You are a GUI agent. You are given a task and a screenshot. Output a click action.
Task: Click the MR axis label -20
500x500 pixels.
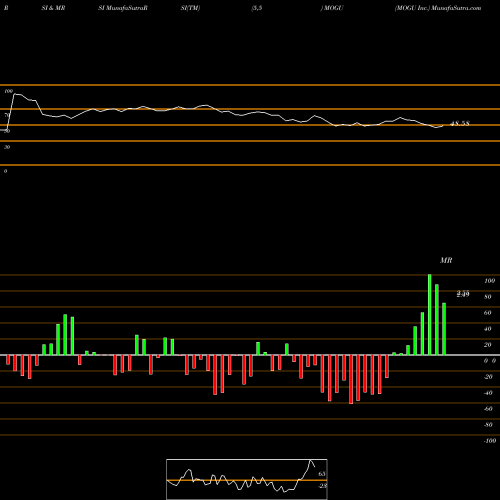tap(488, 377)
